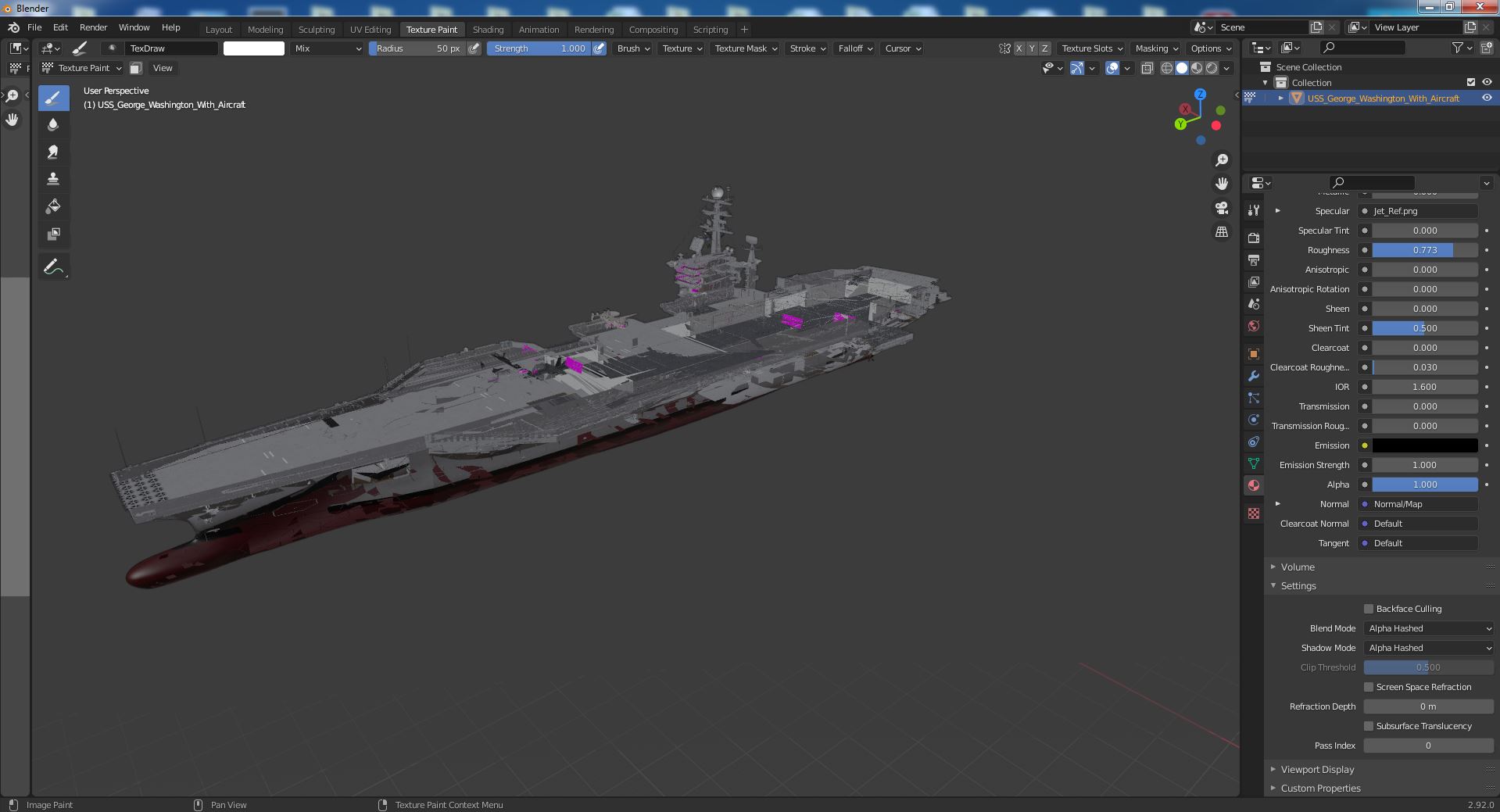
Task: Expand the Volume panel
Action: coord(1298,567)
